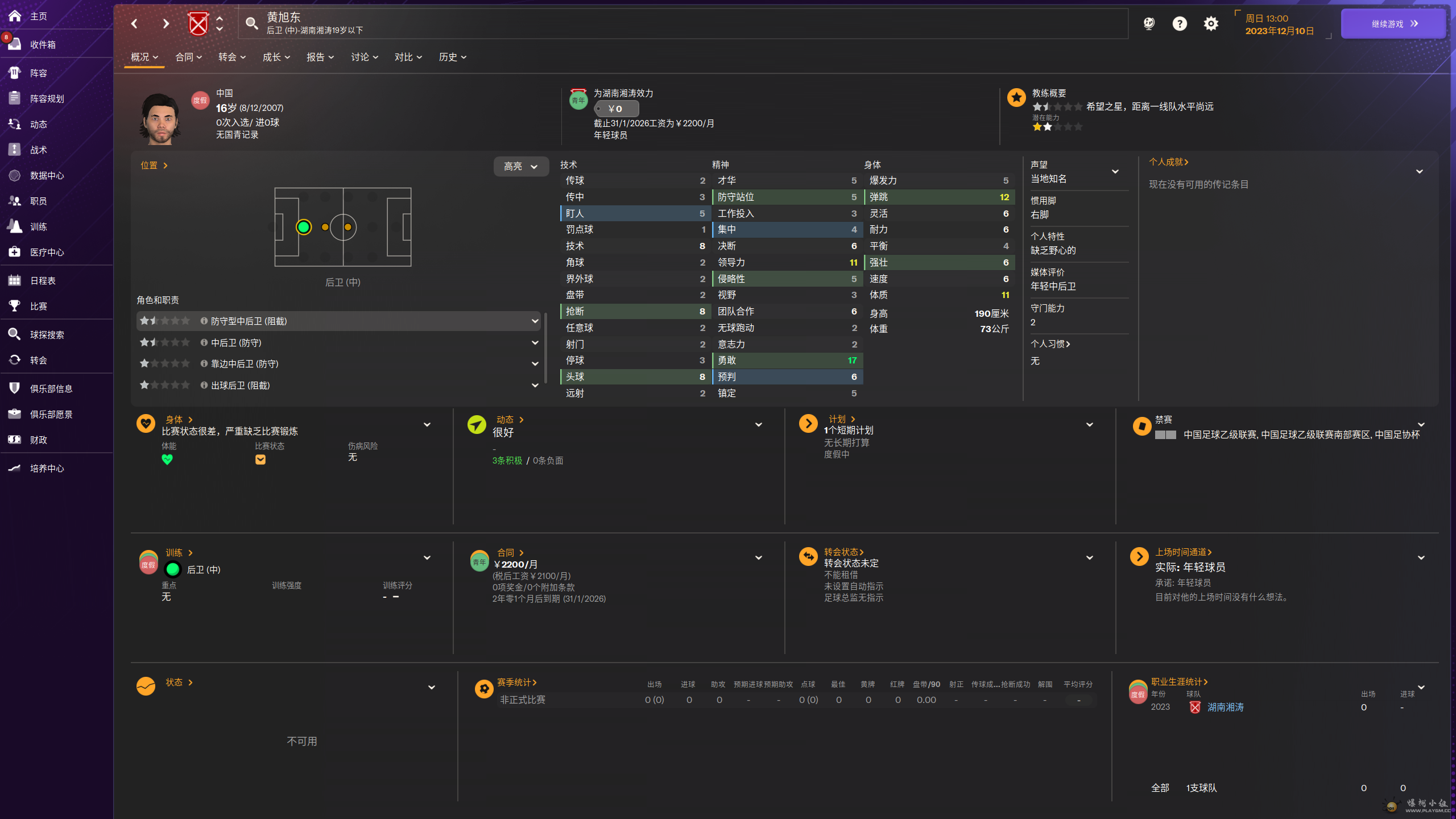Open the 讨论 discussion menu
1456x819 pixels.
pos(365,57)
